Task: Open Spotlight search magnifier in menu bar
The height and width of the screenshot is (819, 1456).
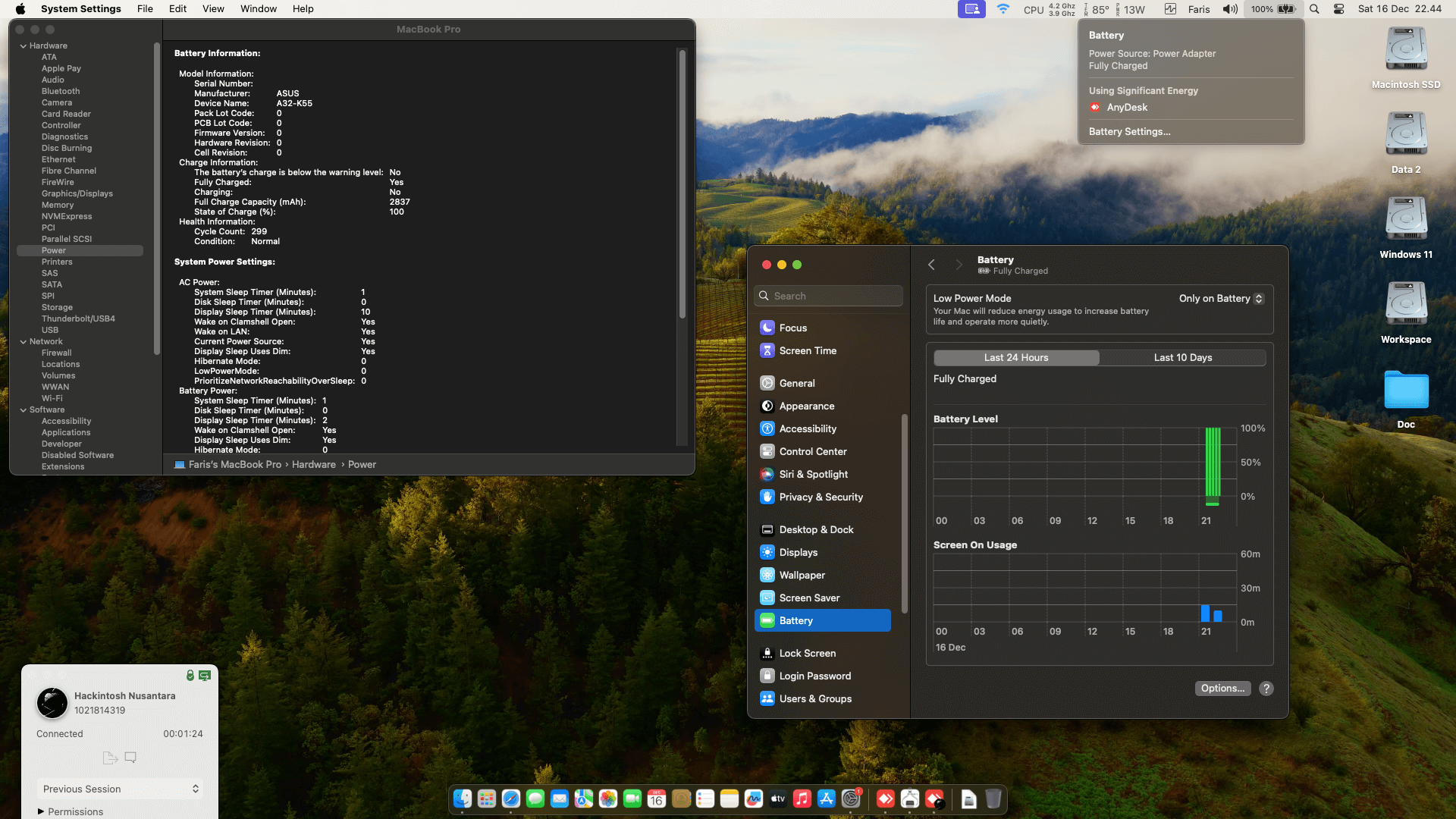Action: 1314,9
